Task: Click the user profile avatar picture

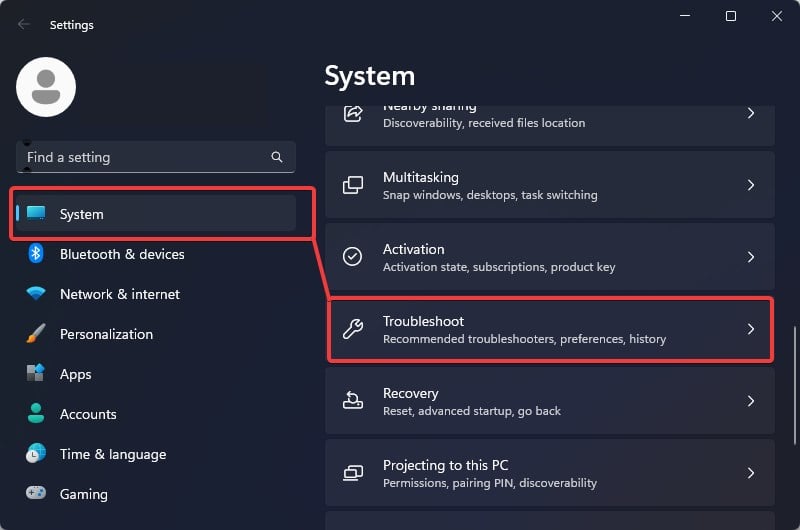Action: (x=46, y=87)
